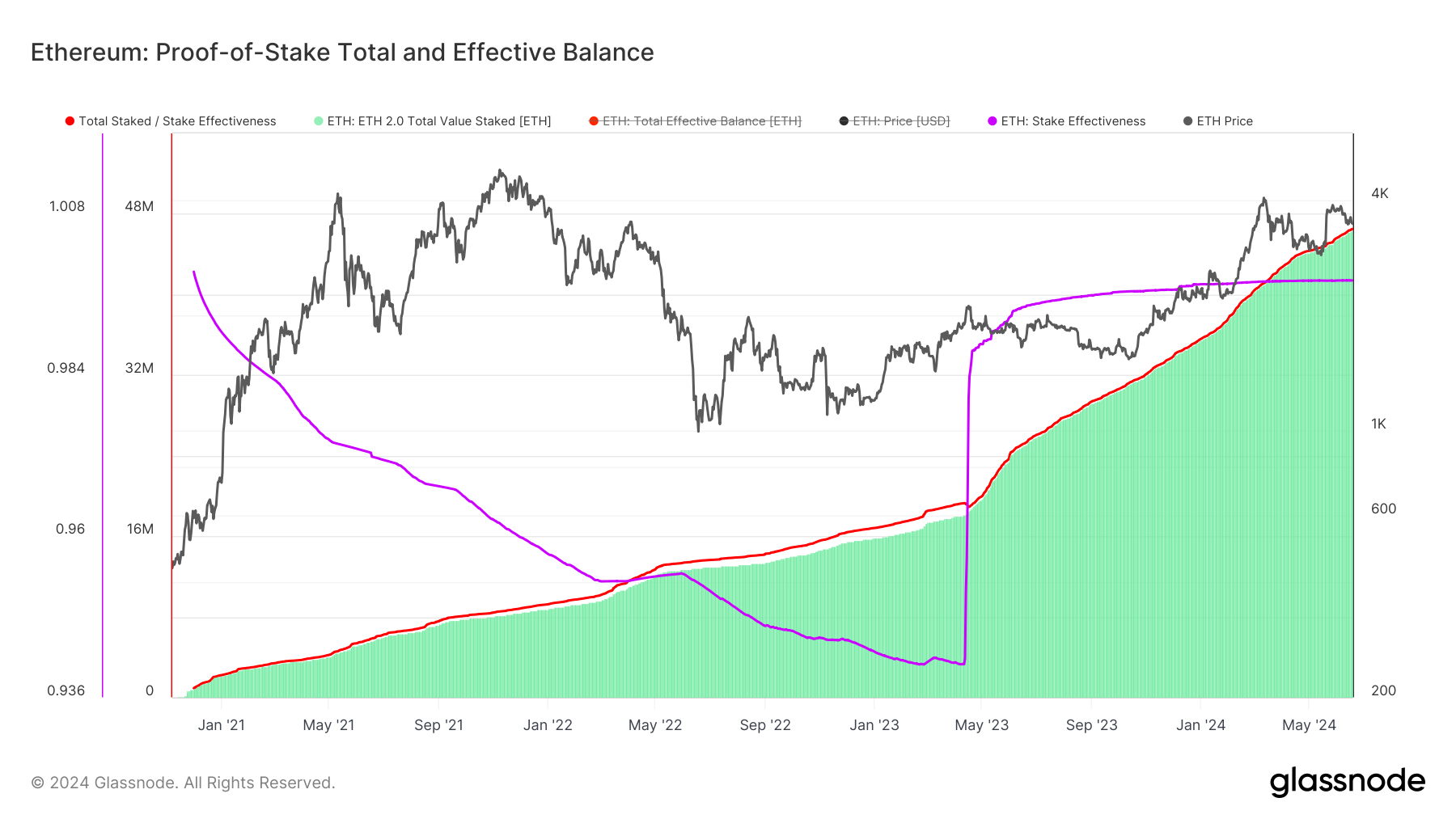The image size is (1456, 819).
Task: Toggle the Total Staked / Stake Effectiveness legend label
Action: [x=177, y=121]
